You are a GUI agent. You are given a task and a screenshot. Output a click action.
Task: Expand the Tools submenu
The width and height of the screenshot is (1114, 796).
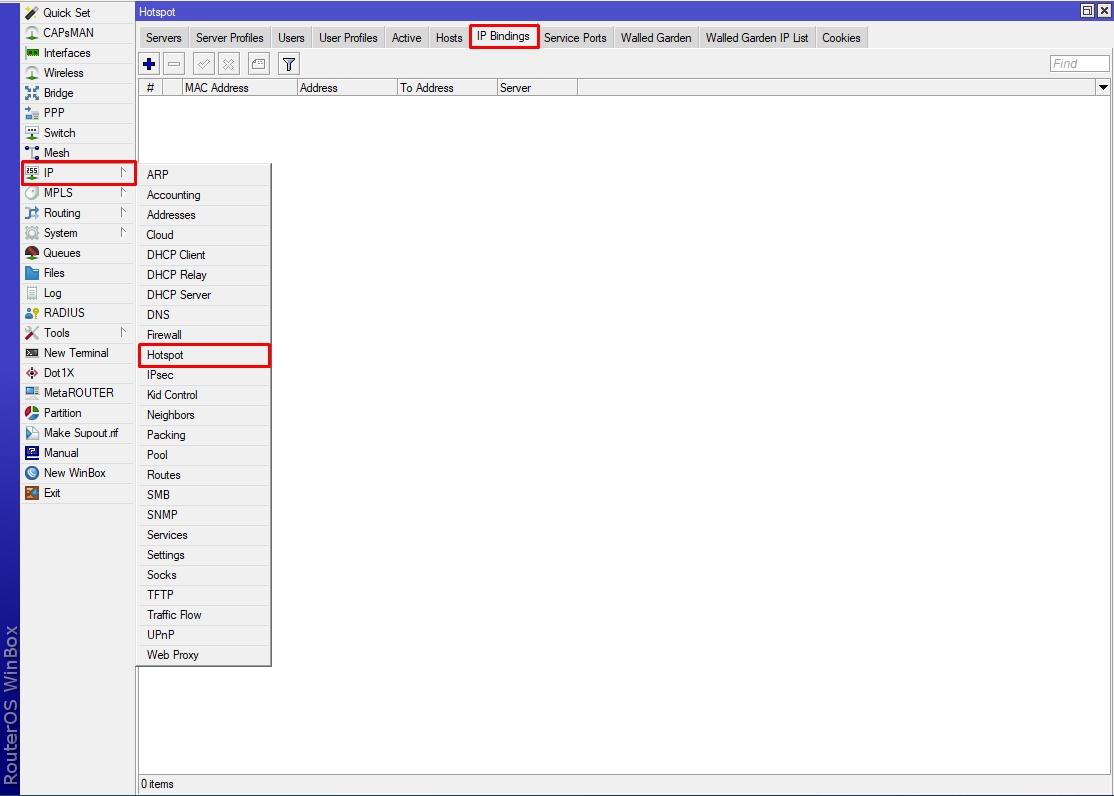(77, 332)
